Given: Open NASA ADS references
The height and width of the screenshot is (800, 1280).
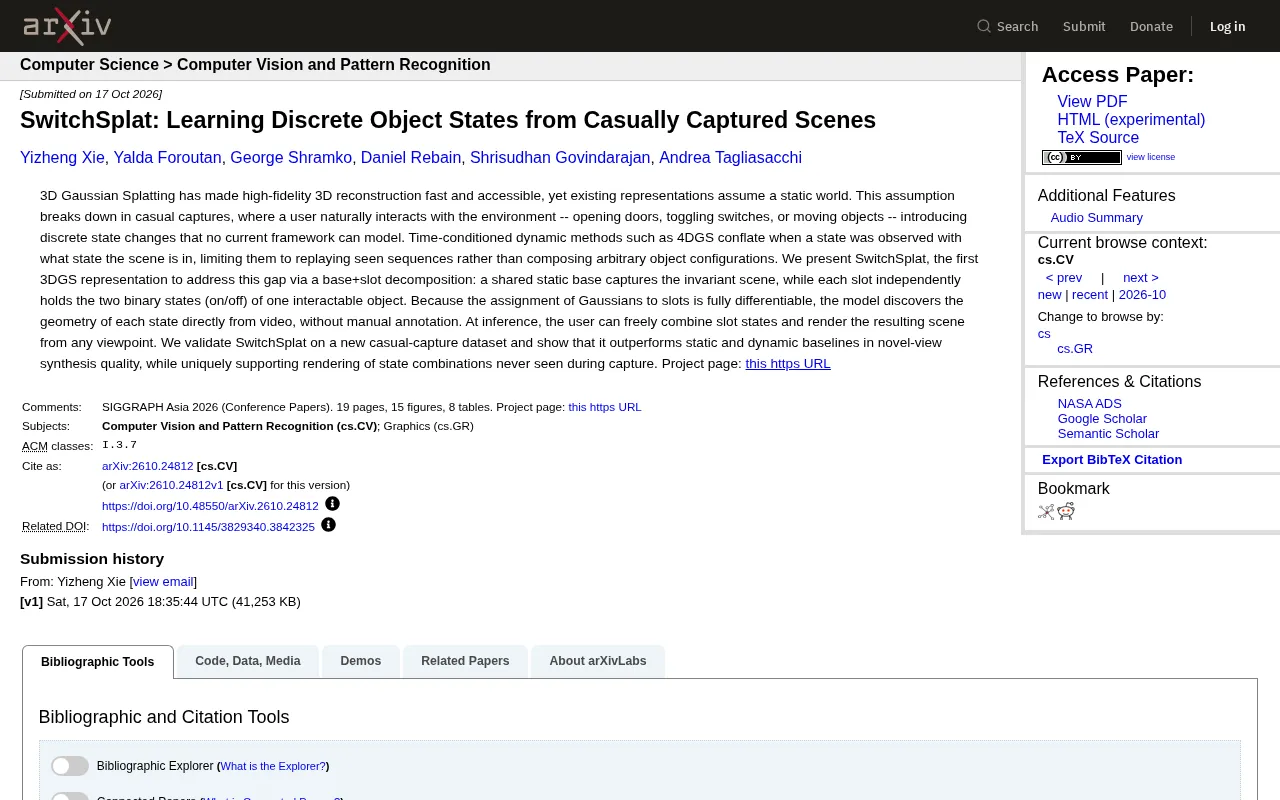Looking at the screenshot, I should pos(1090,404).
